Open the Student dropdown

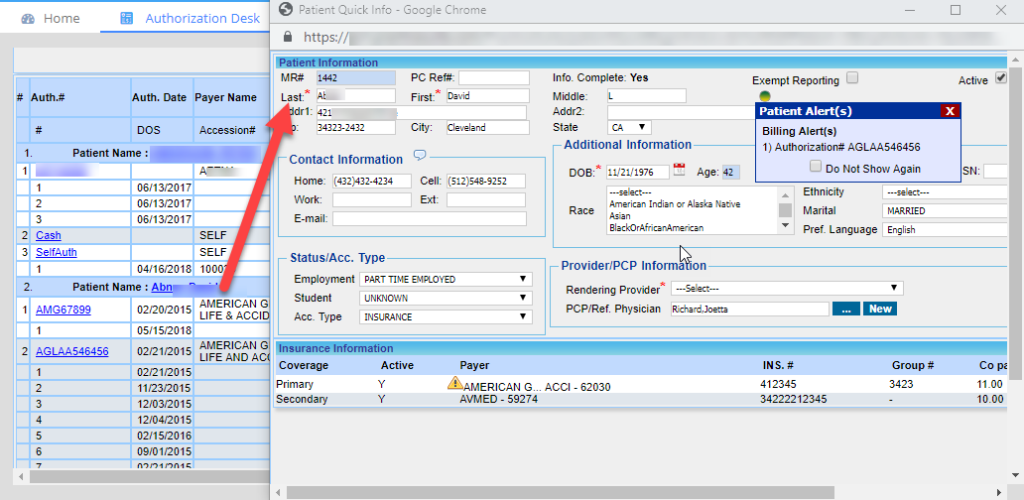(x=445, y=298)
